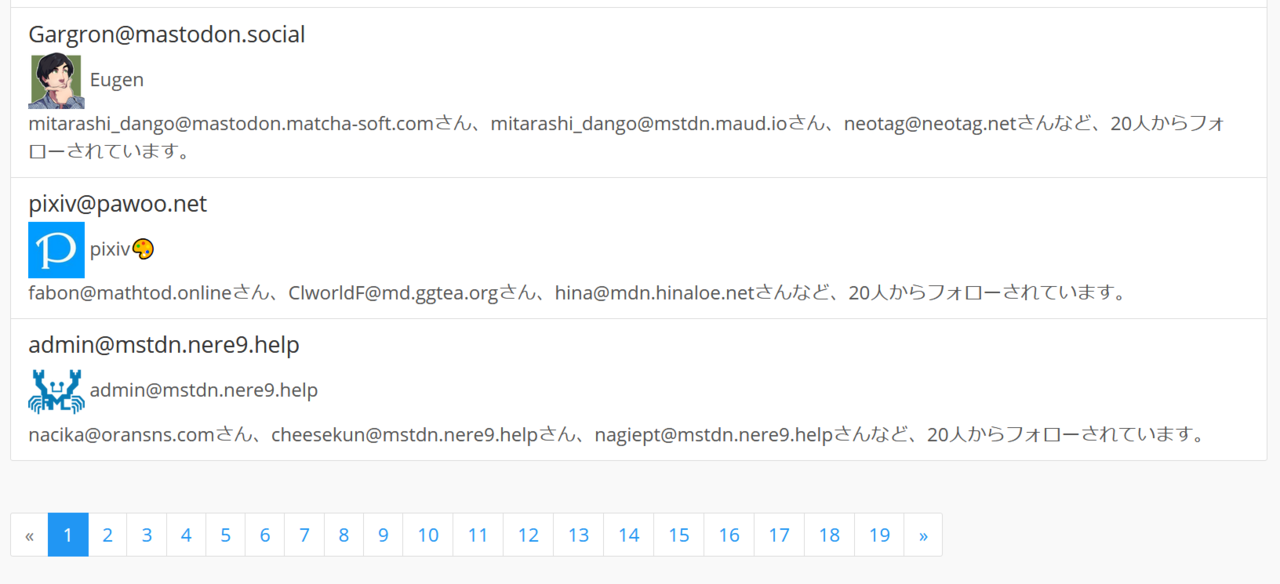Click the admin@mstdn.nere9.help display name beside the avatar

pyautogui.click(x=204, y=390)
